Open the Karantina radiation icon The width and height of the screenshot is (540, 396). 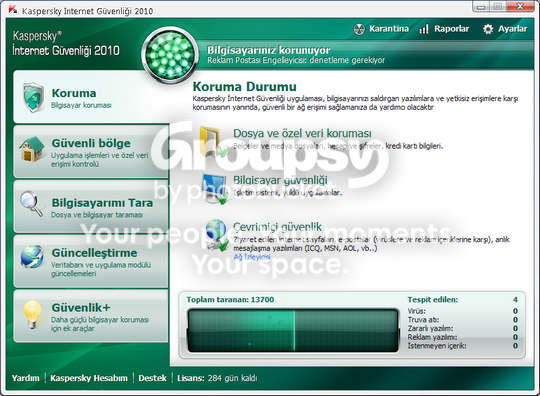coord(359,29)
